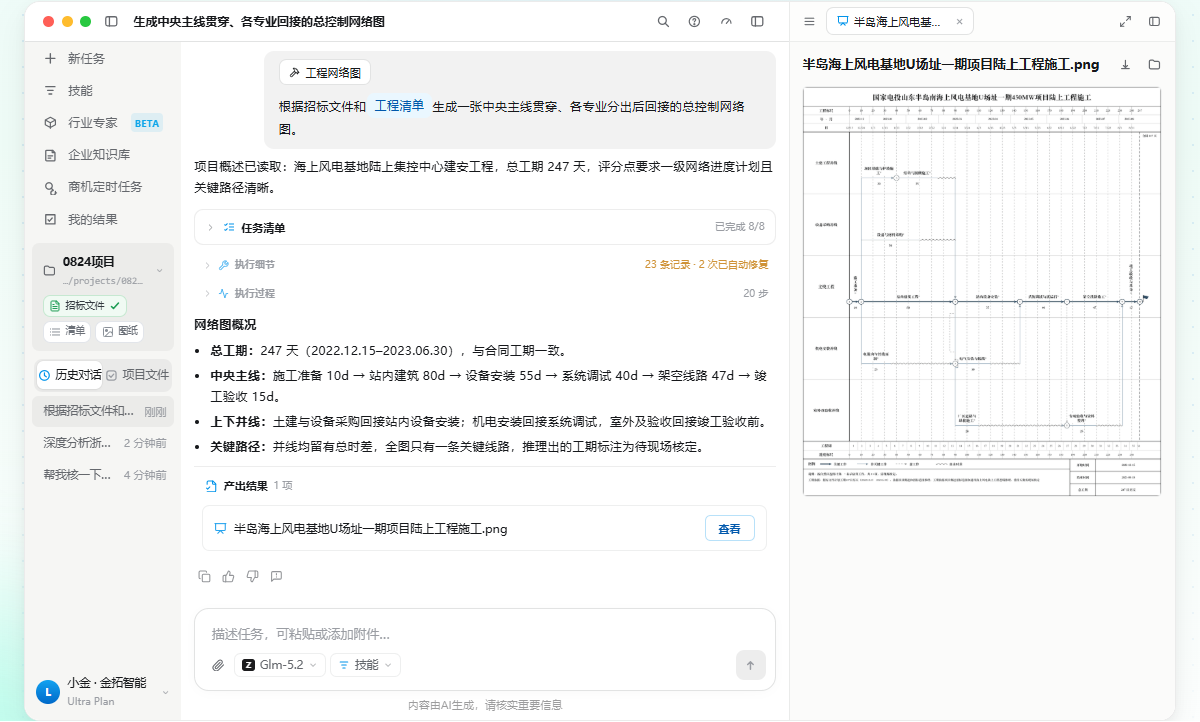Click the 清单 chip in project card
The height and width of the screenshot is (722, 1200).
click(x=67, y=331)
